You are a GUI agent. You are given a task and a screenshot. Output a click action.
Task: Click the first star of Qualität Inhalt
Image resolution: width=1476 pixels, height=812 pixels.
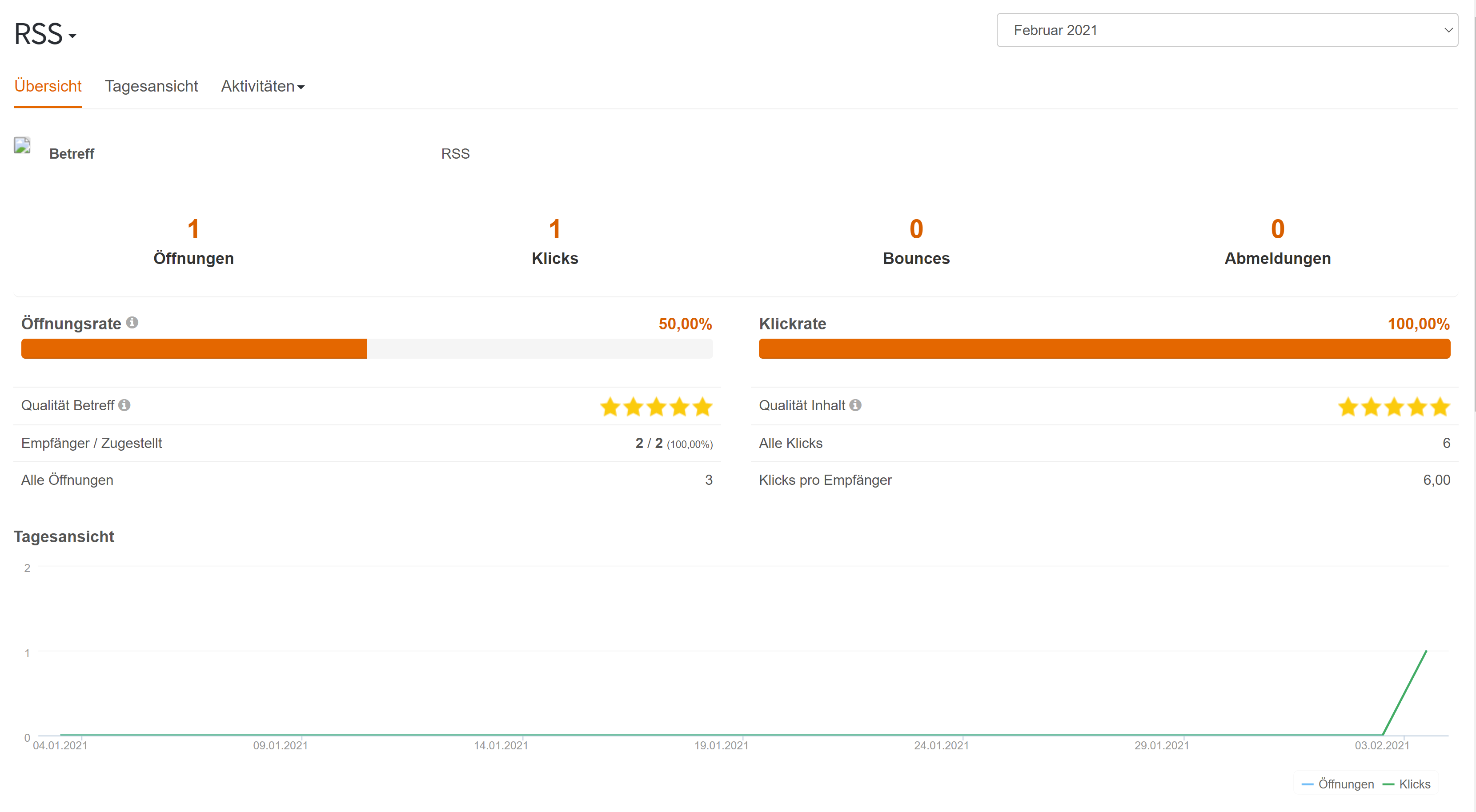[1348, 407]
